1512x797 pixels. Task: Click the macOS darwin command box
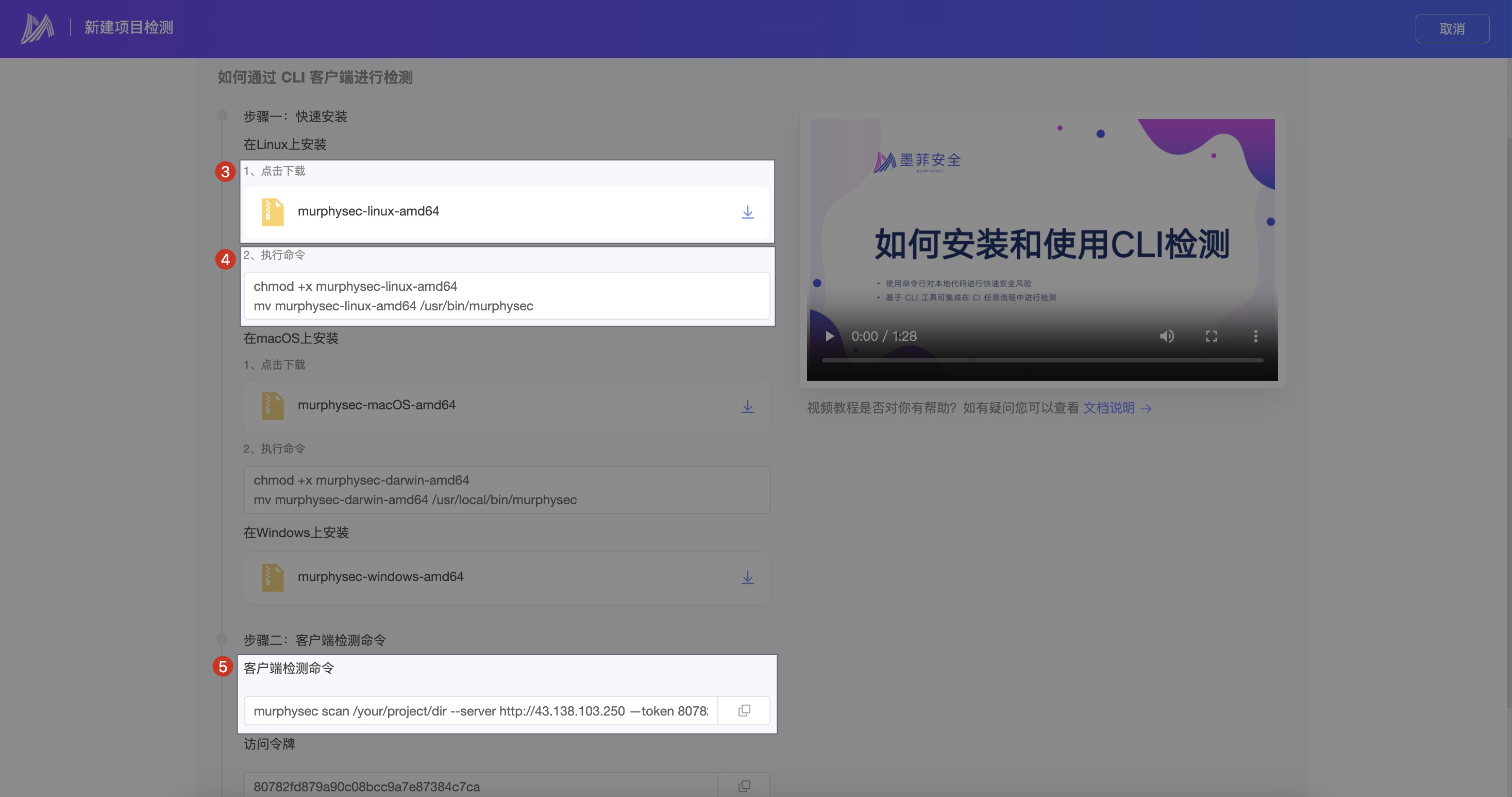point(506,490)
